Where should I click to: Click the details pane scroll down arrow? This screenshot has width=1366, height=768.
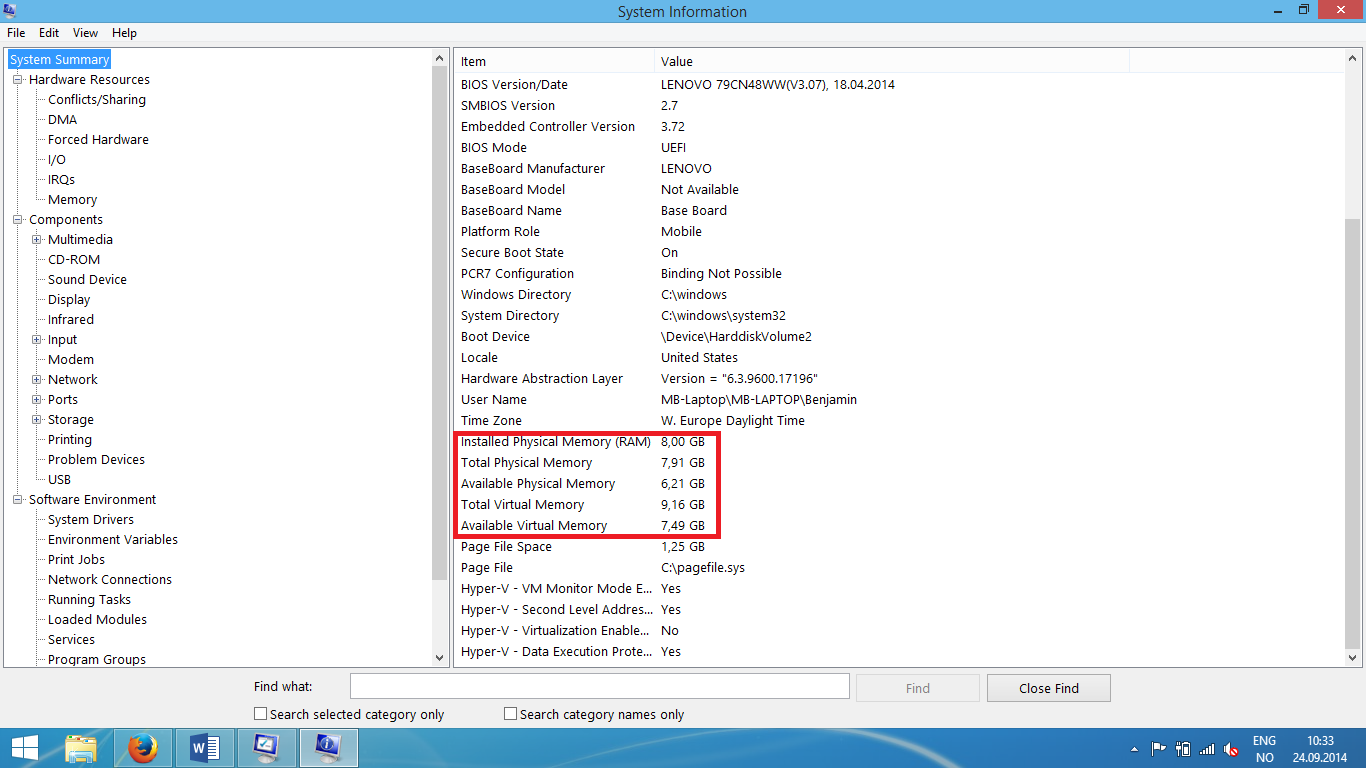coord(1353,658)
